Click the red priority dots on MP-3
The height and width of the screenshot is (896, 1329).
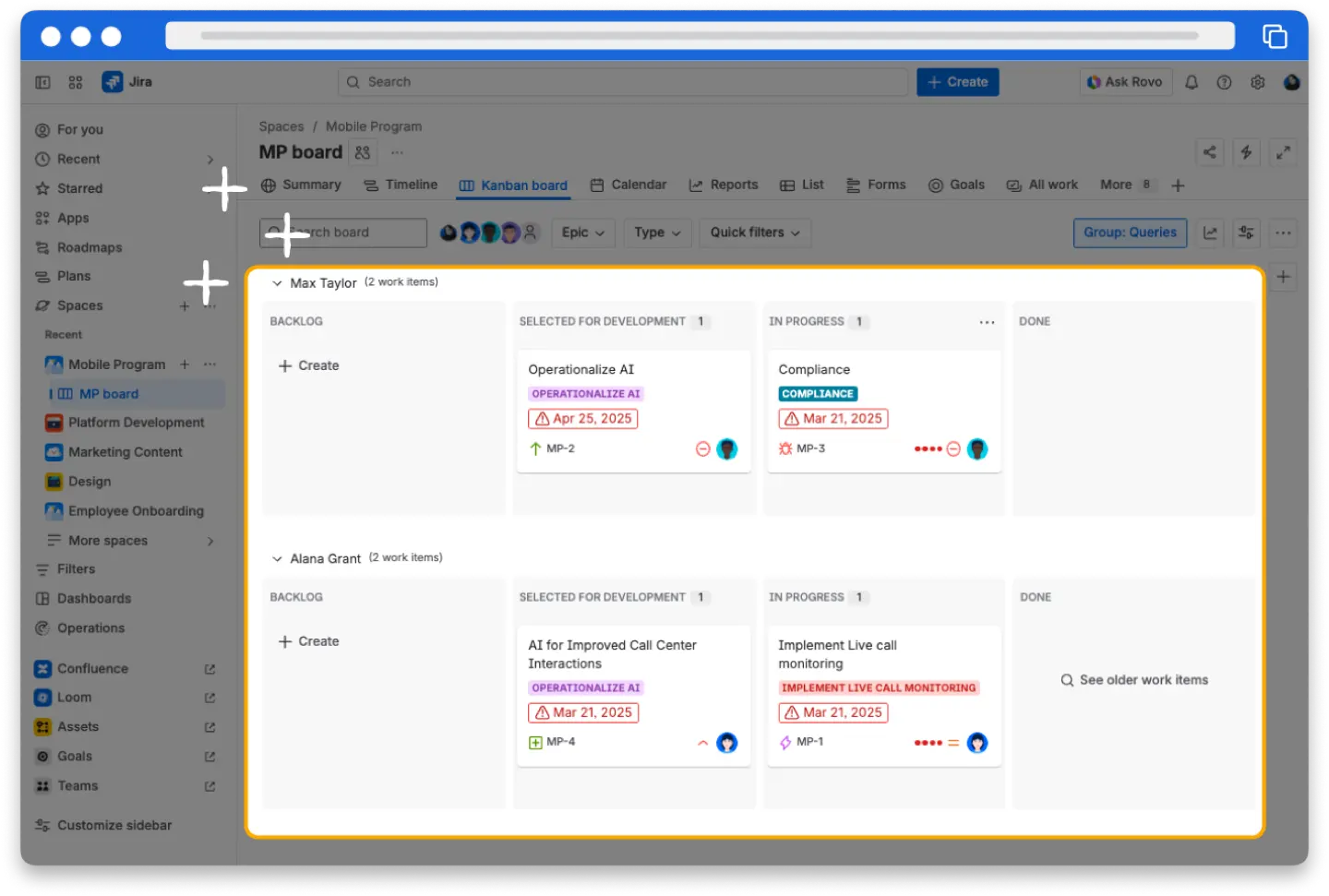click(x=928, y=448)
